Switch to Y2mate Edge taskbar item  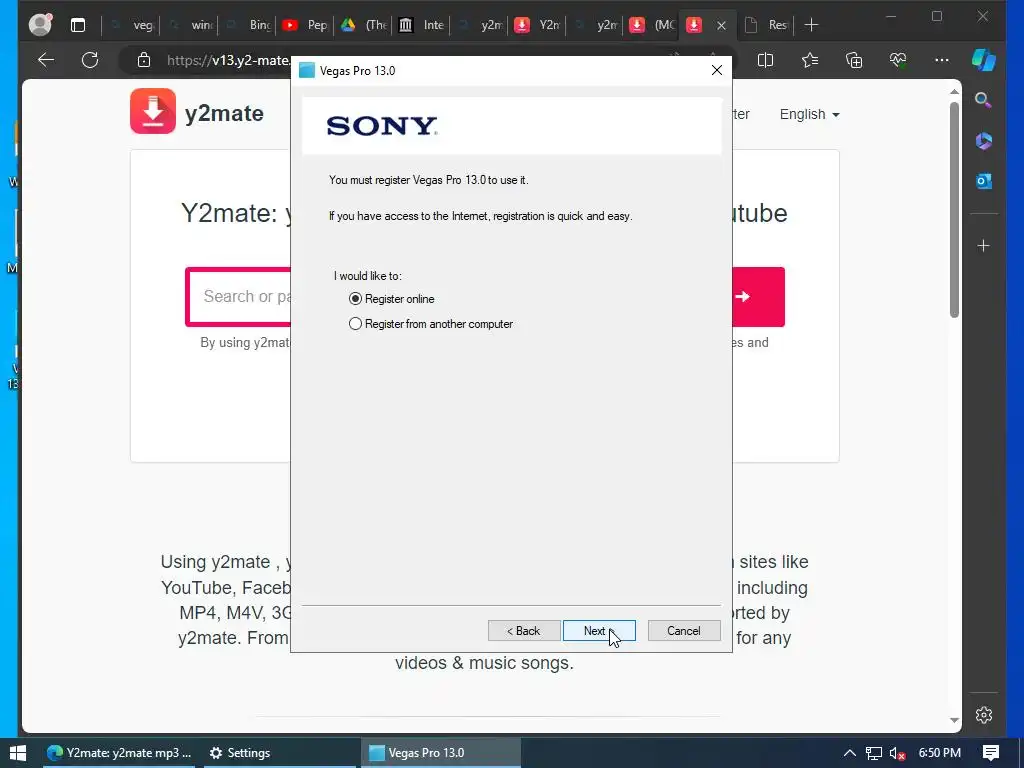coord(119,753)
